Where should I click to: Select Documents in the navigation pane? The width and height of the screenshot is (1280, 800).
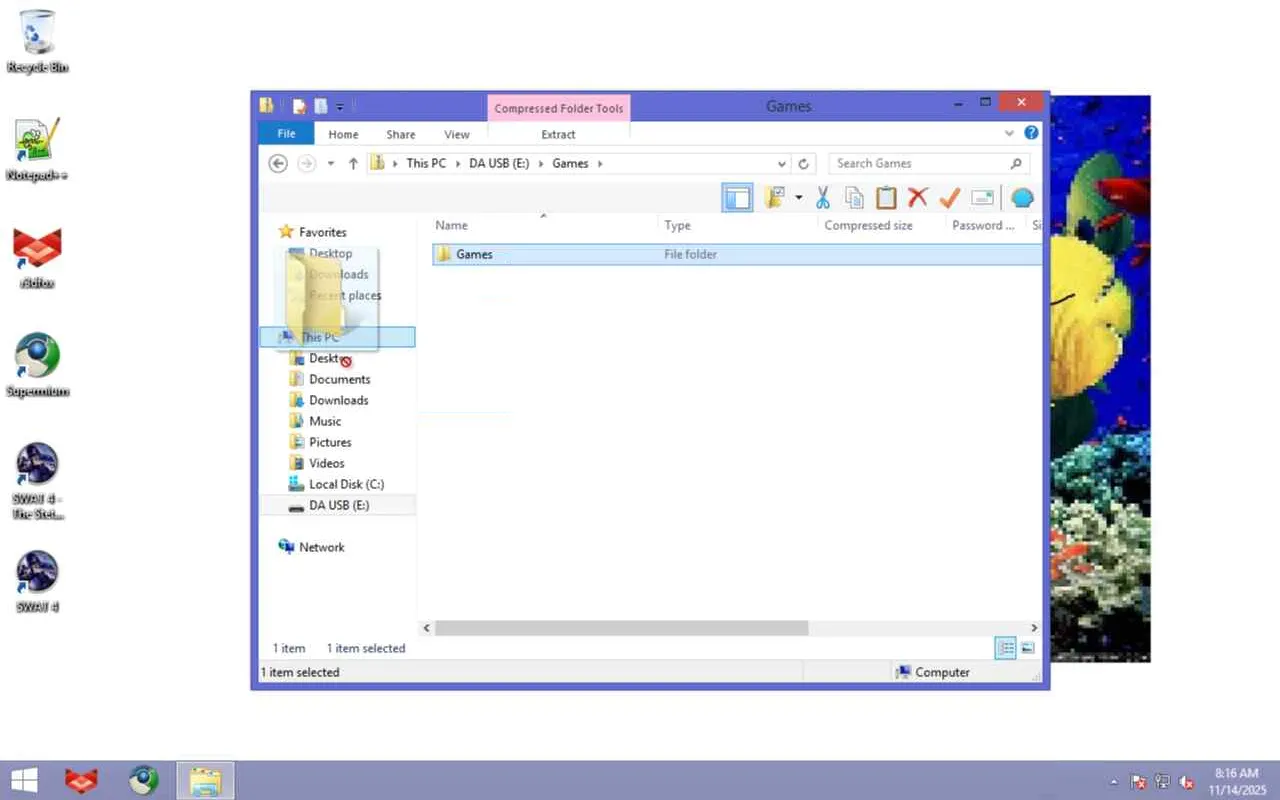(340, 379)
